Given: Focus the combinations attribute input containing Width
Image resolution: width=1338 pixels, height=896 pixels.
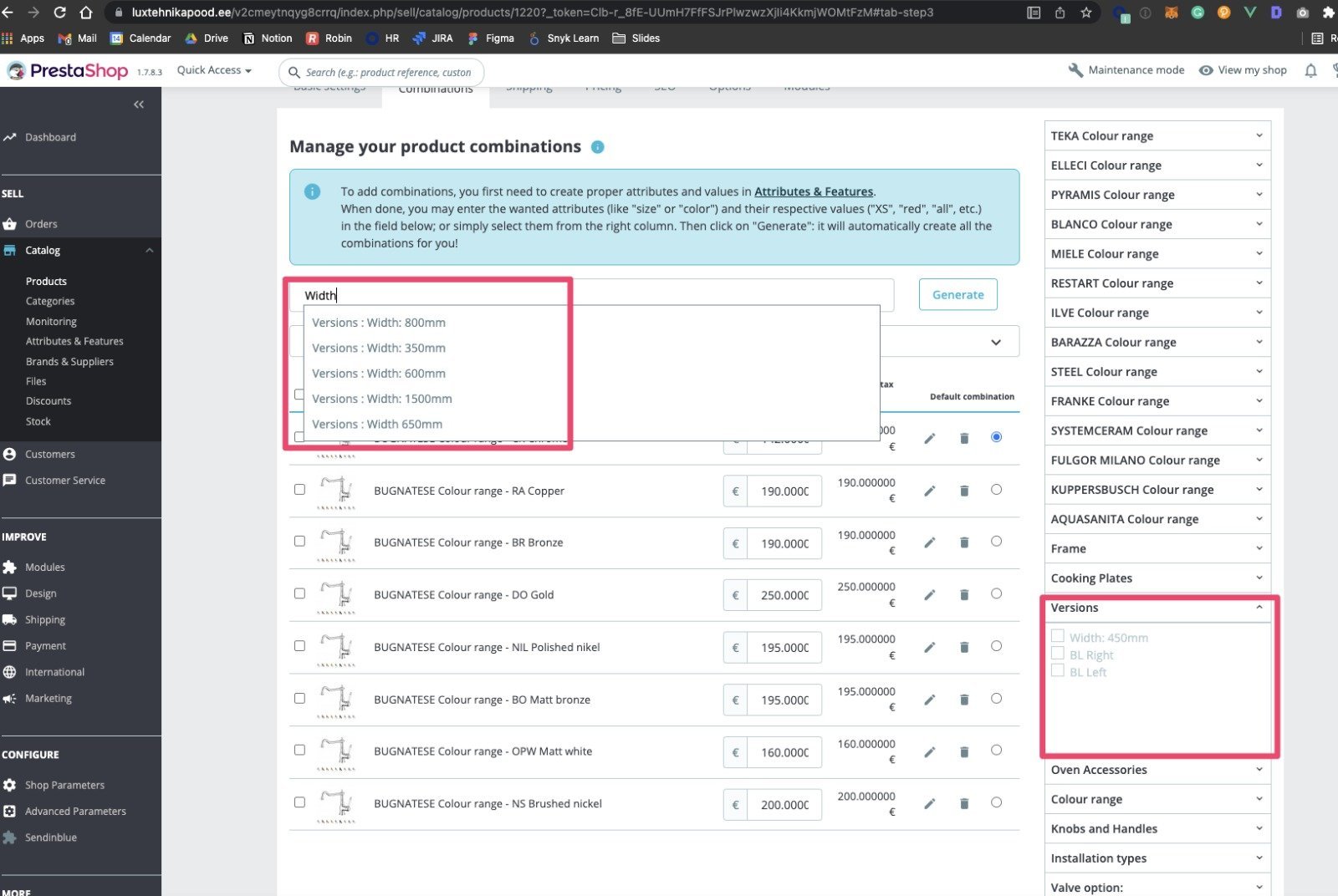Looking at the screenshot, I should click(x=592, y=295).
